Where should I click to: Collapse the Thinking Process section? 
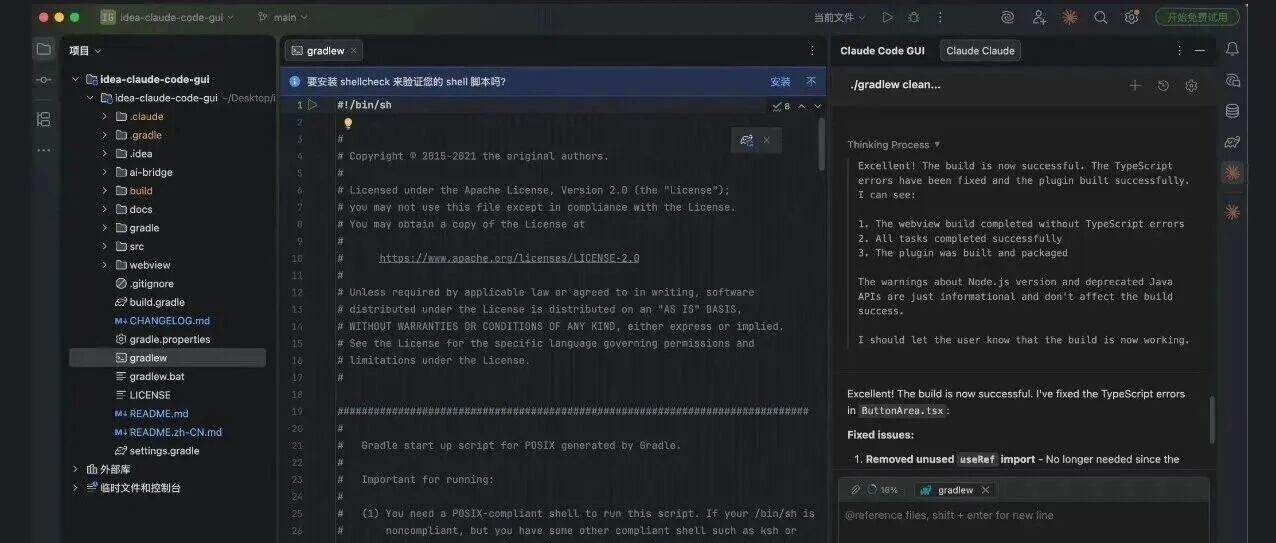894,144
